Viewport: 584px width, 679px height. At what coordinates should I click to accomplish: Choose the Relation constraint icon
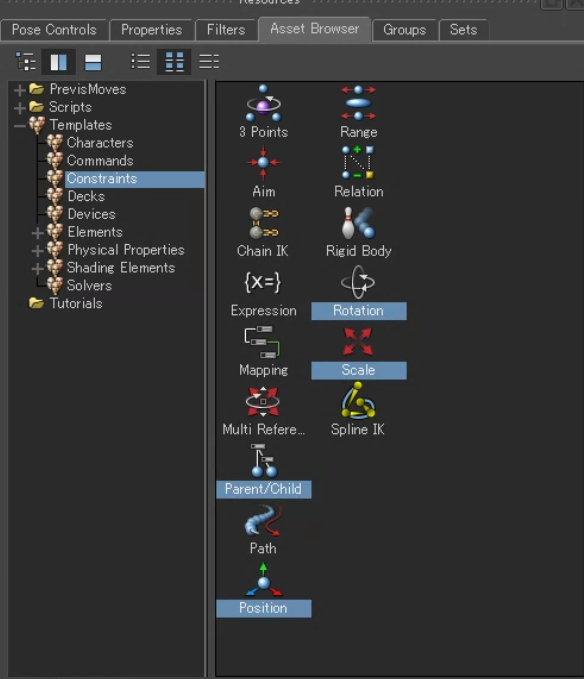pyautogui.click(x=358, y=162)
